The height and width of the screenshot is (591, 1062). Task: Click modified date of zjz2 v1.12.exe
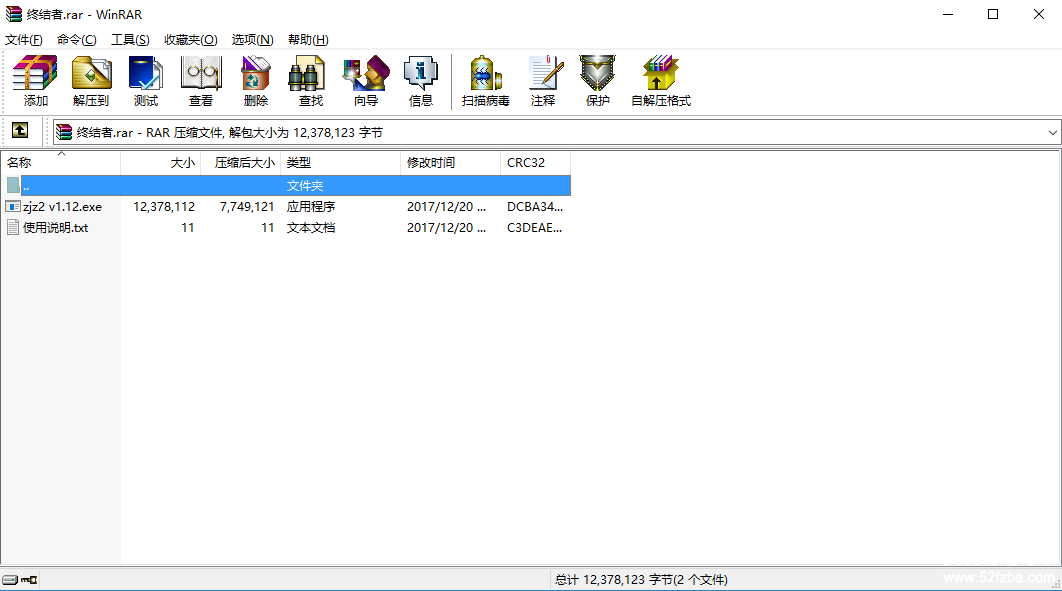point(446,206)
